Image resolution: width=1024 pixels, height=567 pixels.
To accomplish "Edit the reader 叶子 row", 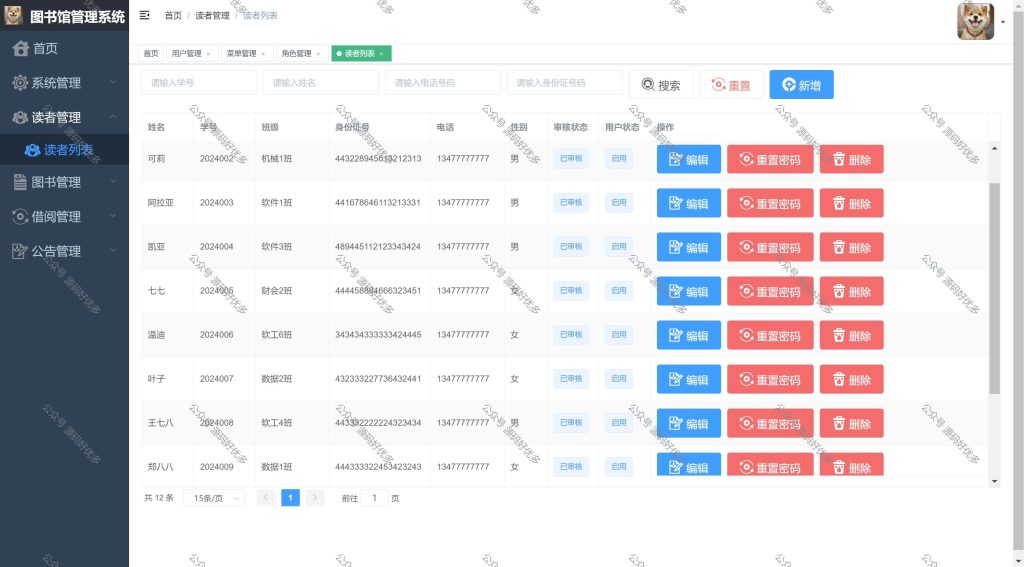I will click(689, 380).
